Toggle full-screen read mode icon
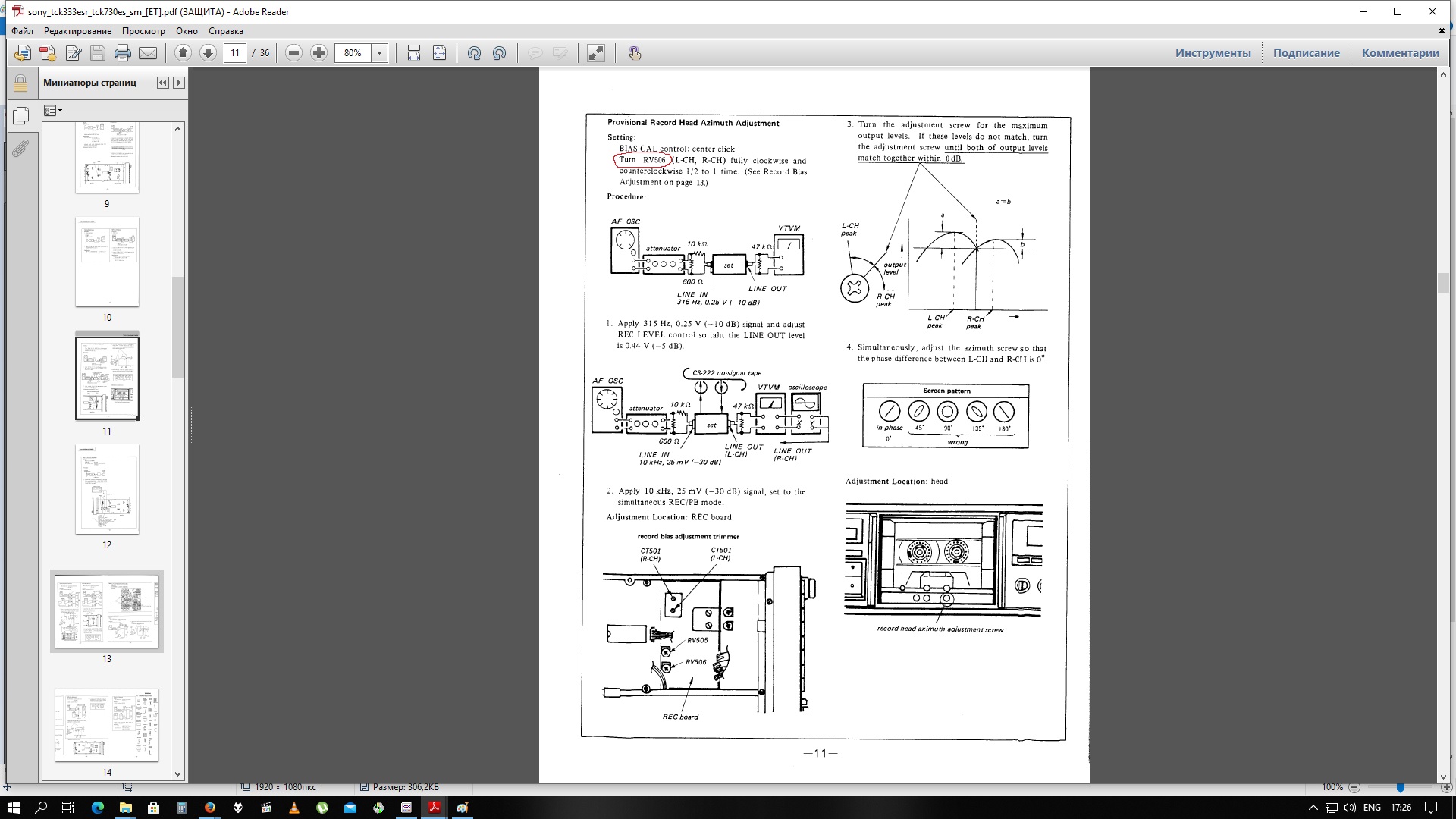 (596, 53)
